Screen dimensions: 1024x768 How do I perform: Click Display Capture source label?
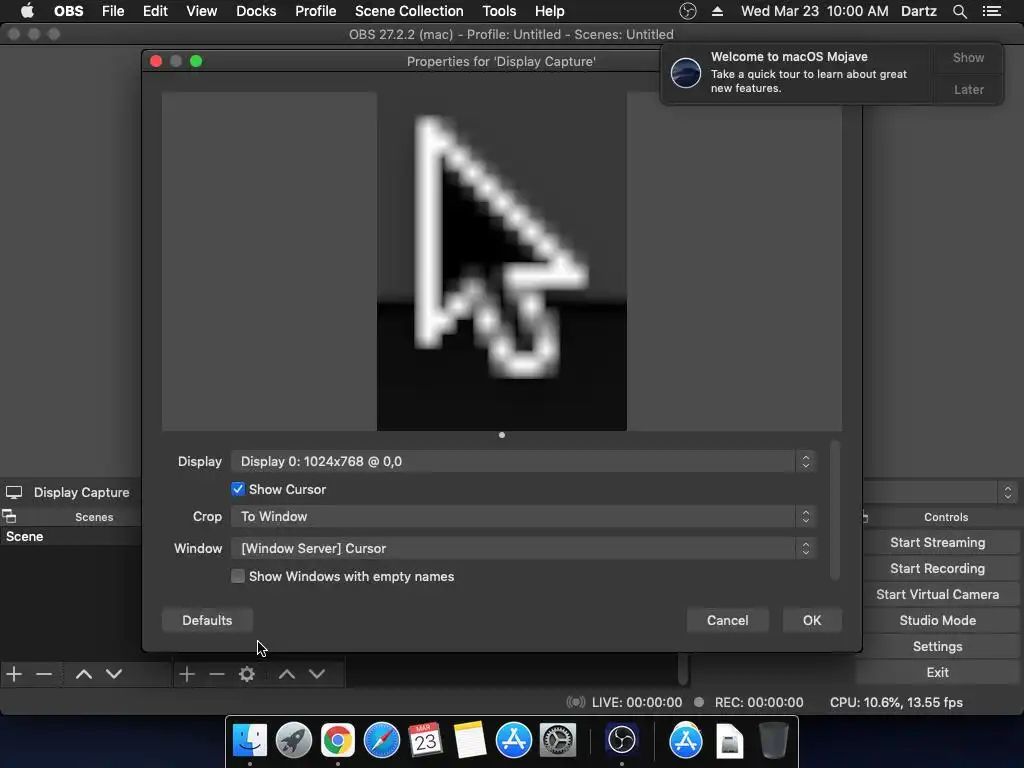point(81,492)
